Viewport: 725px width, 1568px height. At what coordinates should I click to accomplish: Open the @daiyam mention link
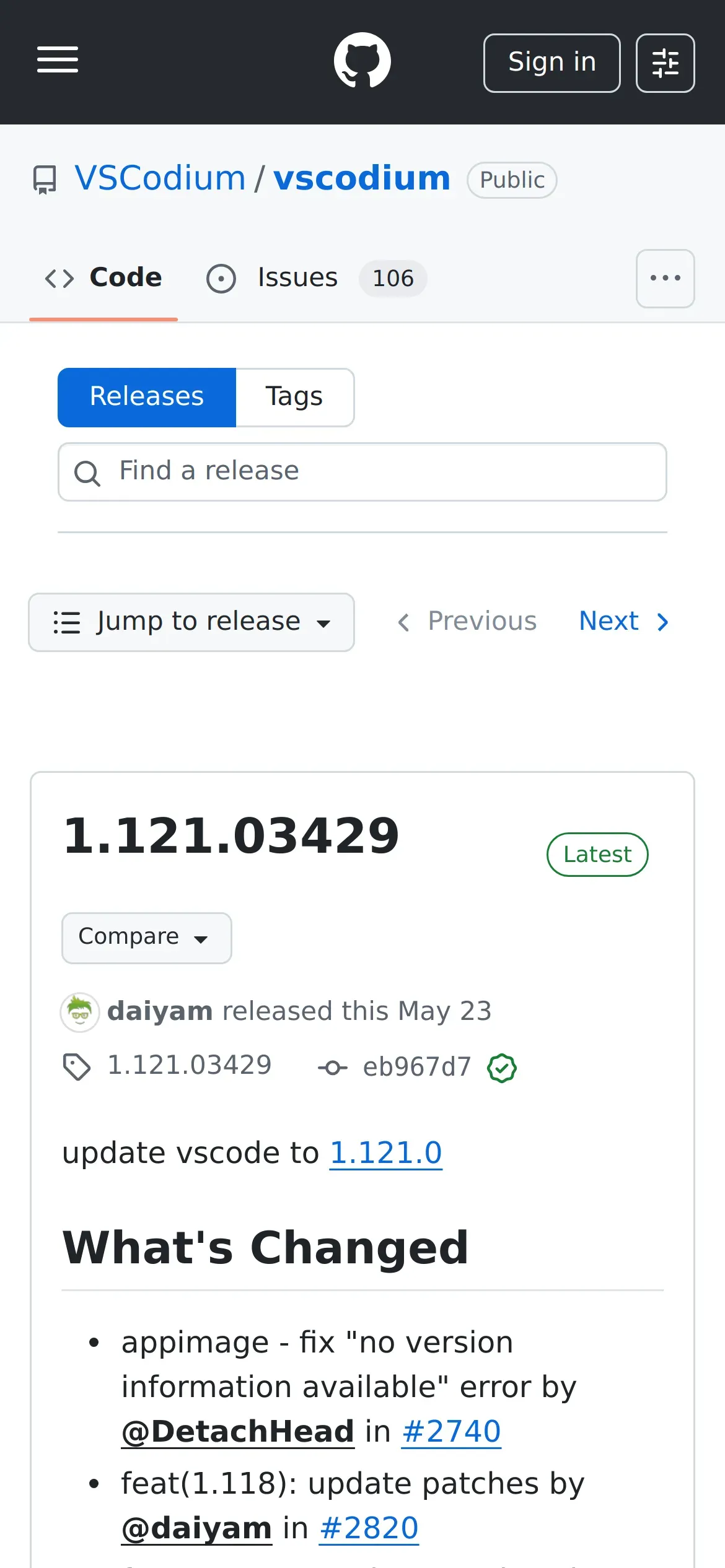(x=196, y=1528)
